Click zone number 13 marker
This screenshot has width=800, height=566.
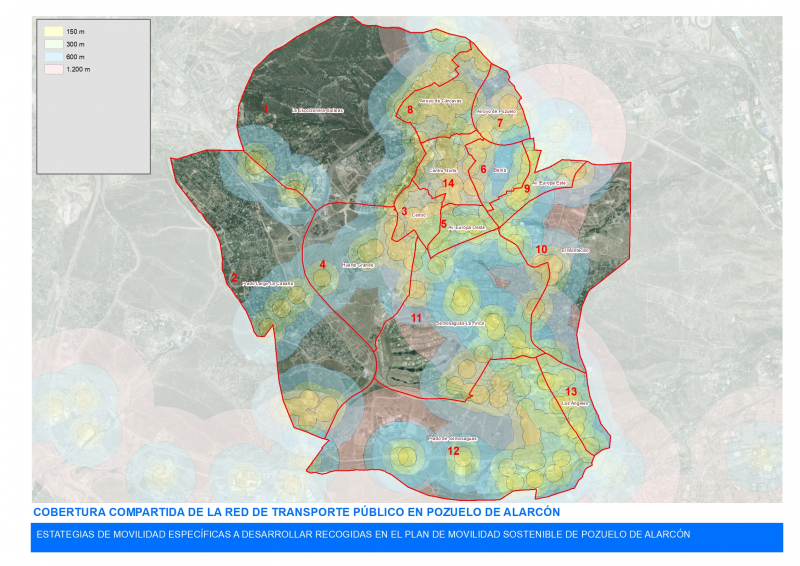(571, 391)
